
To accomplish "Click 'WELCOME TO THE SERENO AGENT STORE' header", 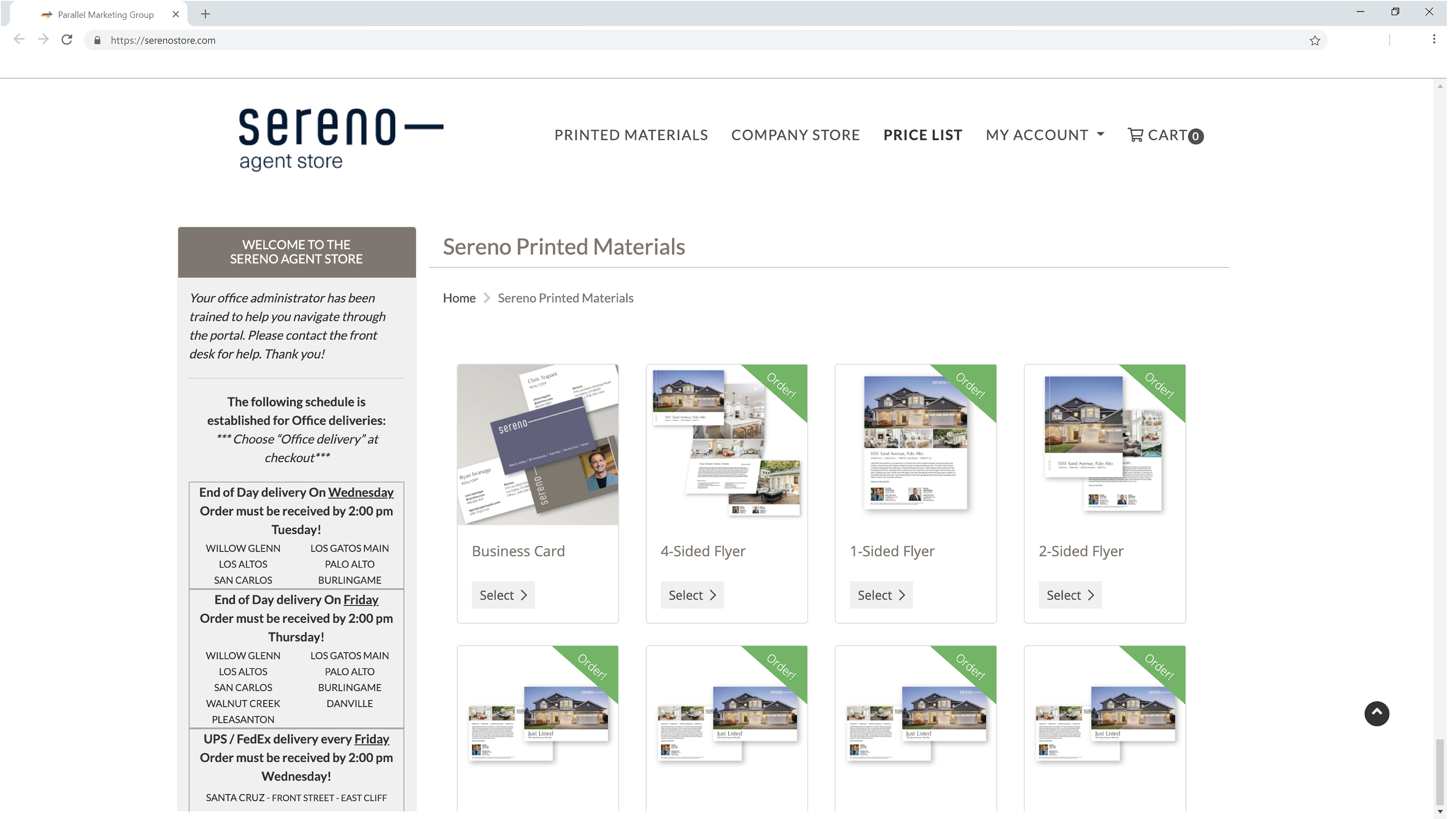I will coord(296,251).
